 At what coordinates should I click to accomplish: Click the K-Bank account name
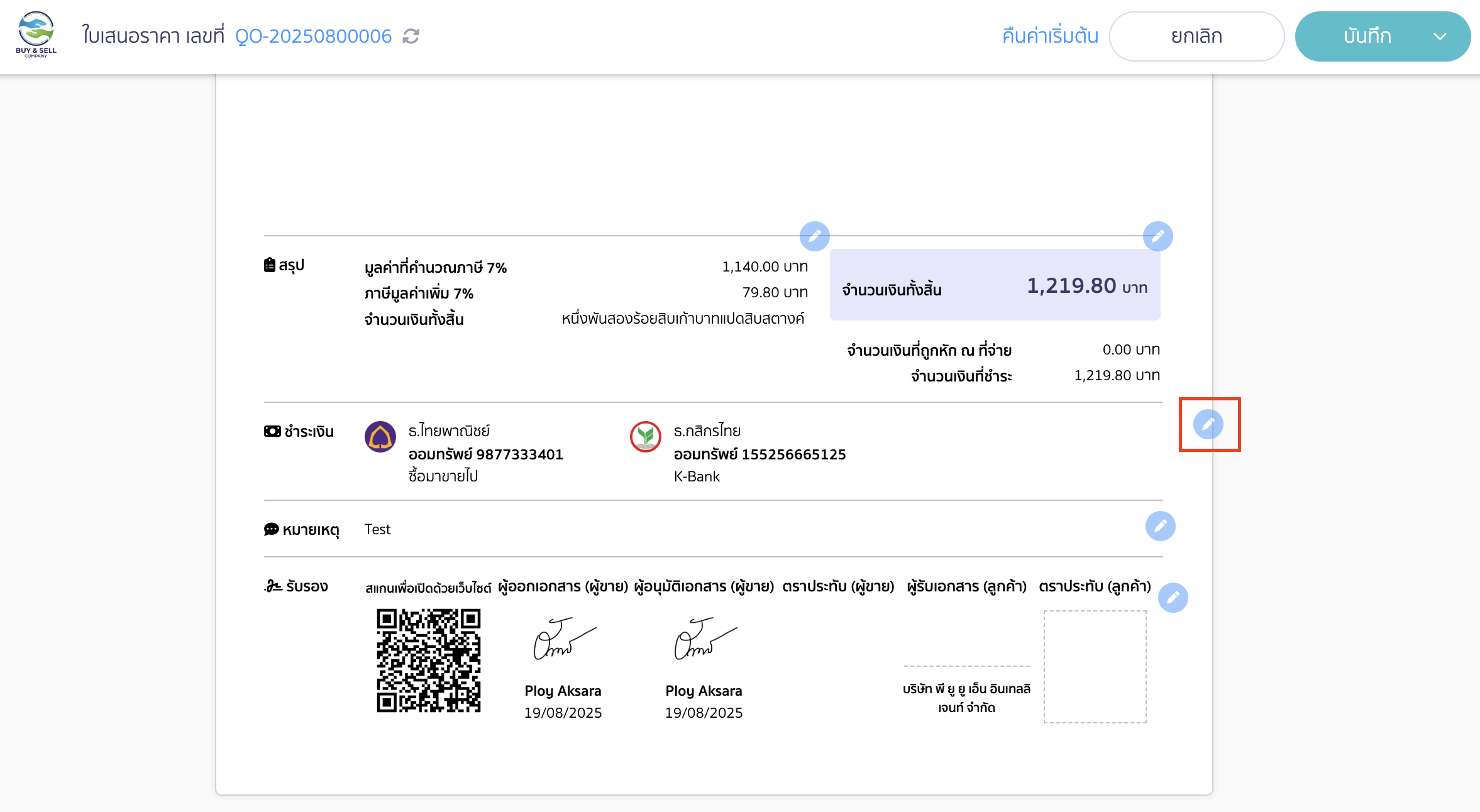(x=697, y=476)
